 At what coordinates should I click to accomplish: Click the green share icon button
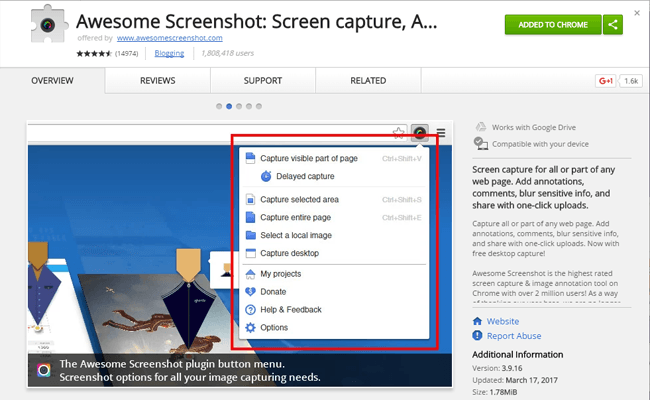(x=613, y=25)
